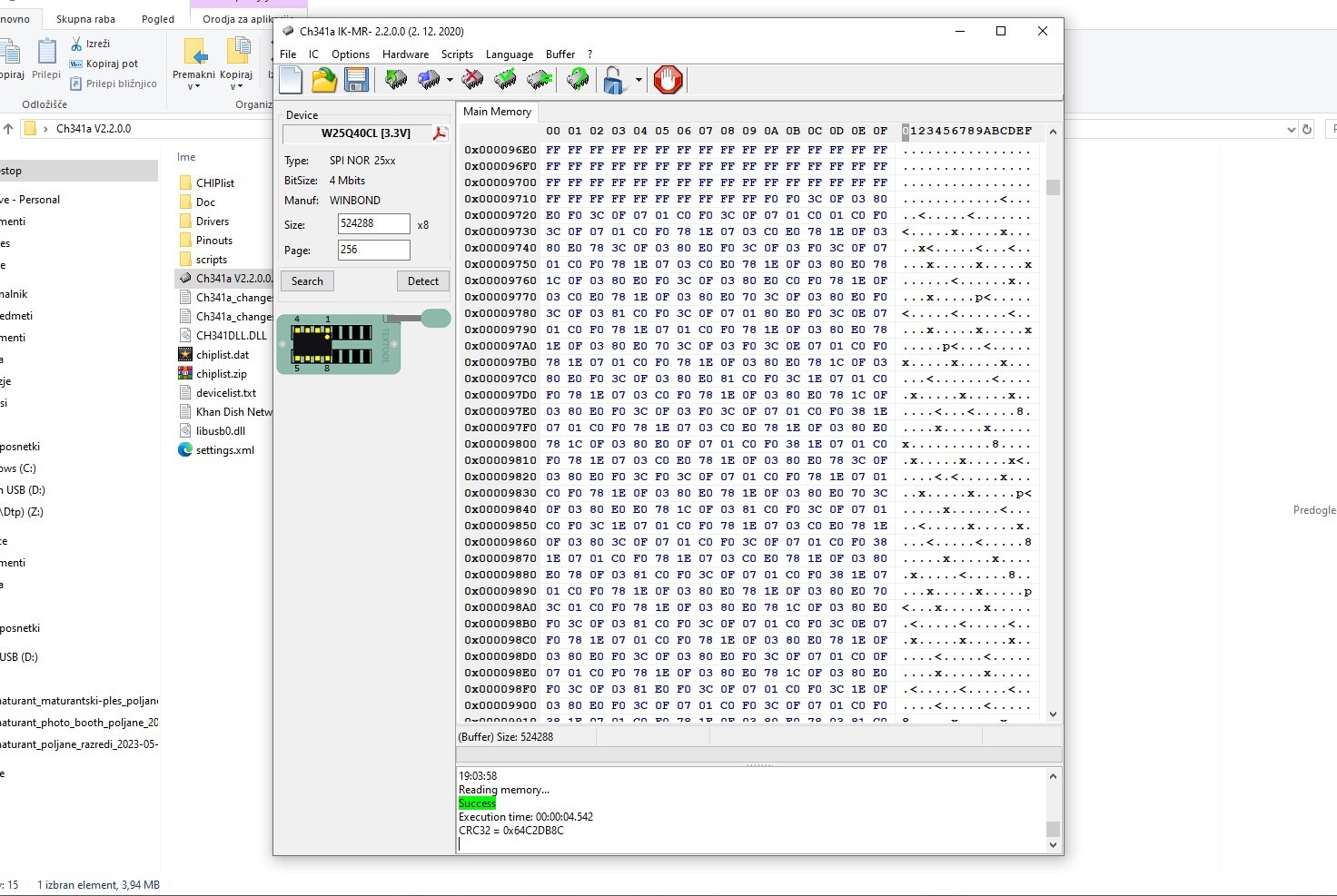The width and height of the screenshot is (1337, 896).
Task: Verify chip using the green checkmark icon
Action: pyautogui.click(x=506, y=80)
